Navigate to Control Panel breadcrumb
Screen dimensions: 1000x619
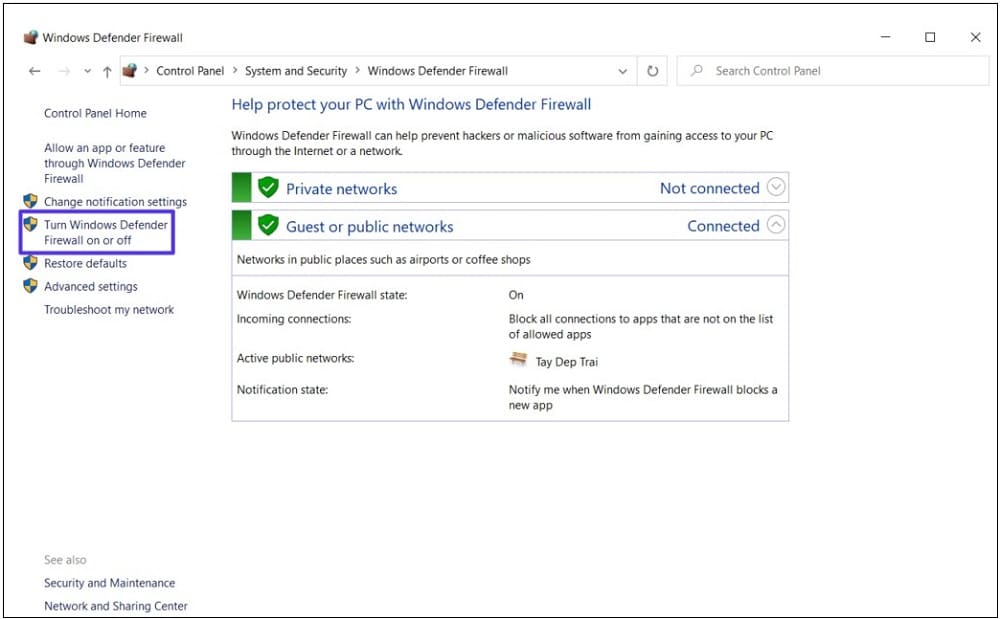point(190,71)
